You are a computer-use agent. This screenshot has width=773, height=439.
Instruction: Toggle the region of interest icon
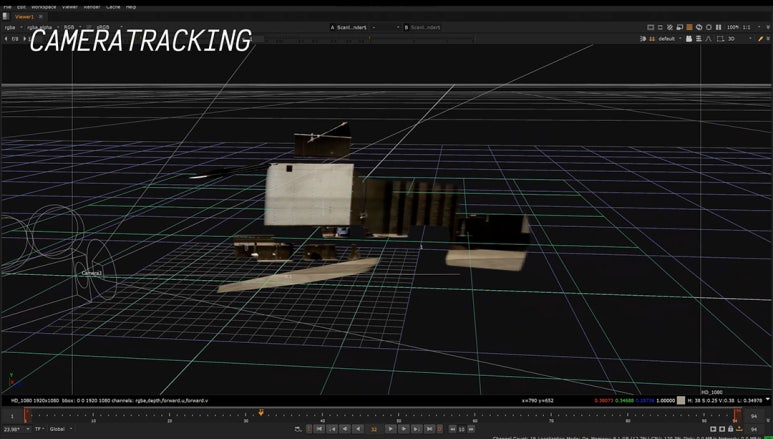[x=660, y=27]
